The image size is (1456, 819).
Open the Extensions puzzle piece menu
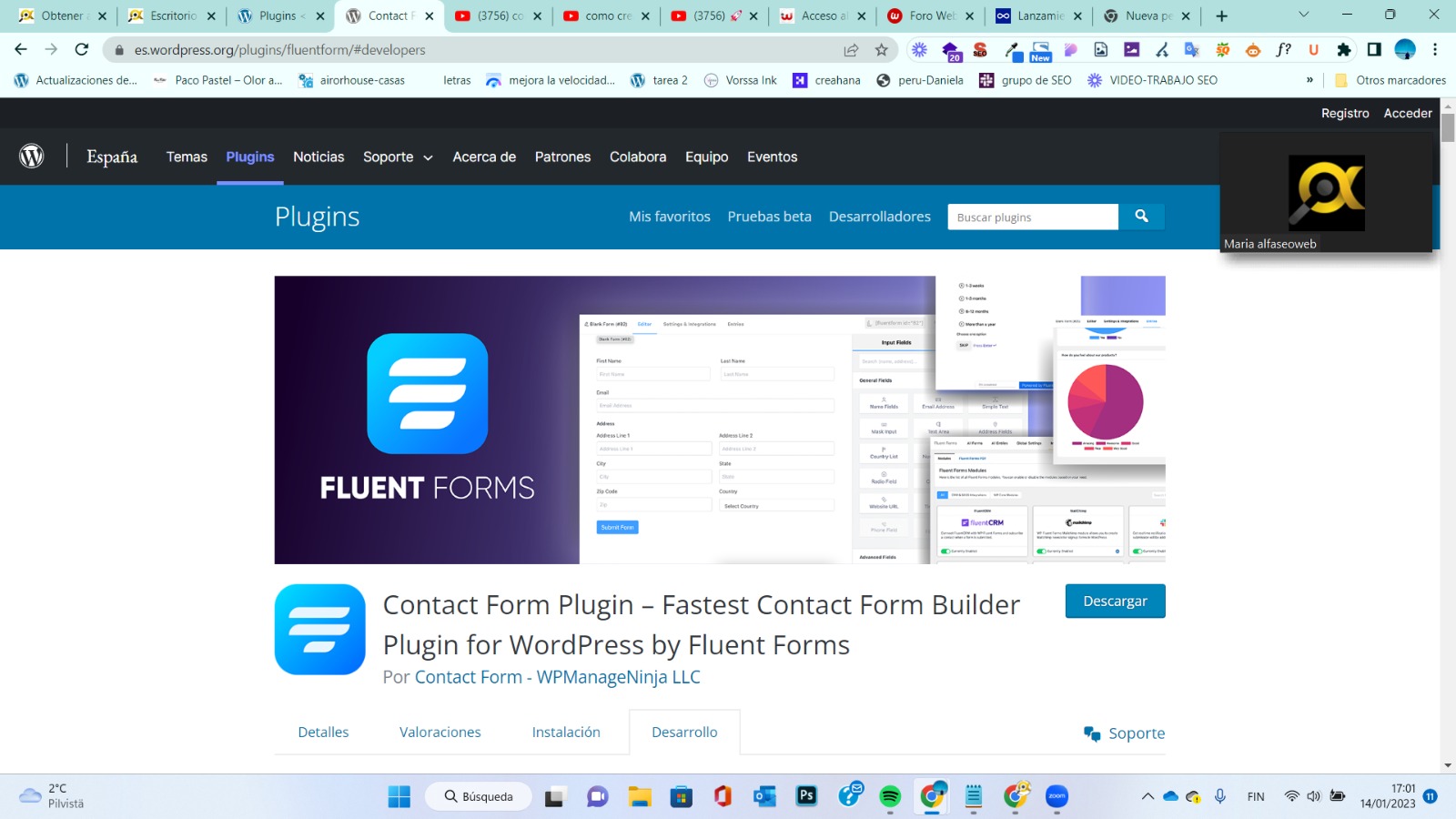[x=1344, y=50]
